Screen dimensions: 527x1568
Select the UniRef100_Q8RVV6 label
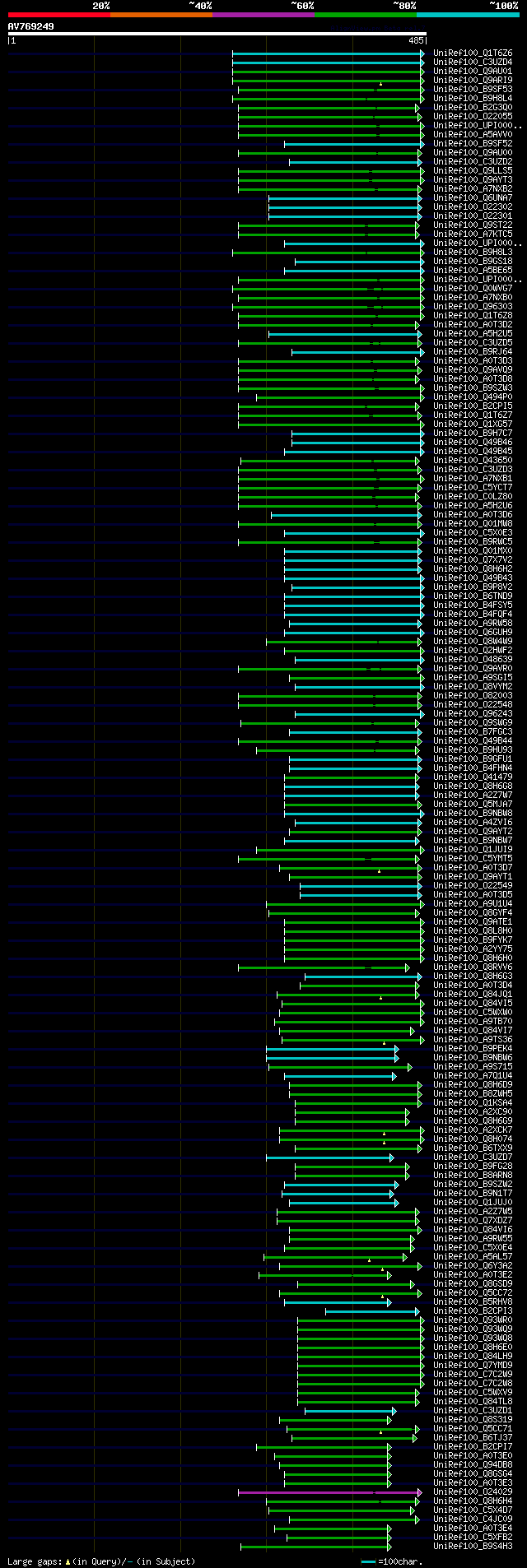pos(473,967)
